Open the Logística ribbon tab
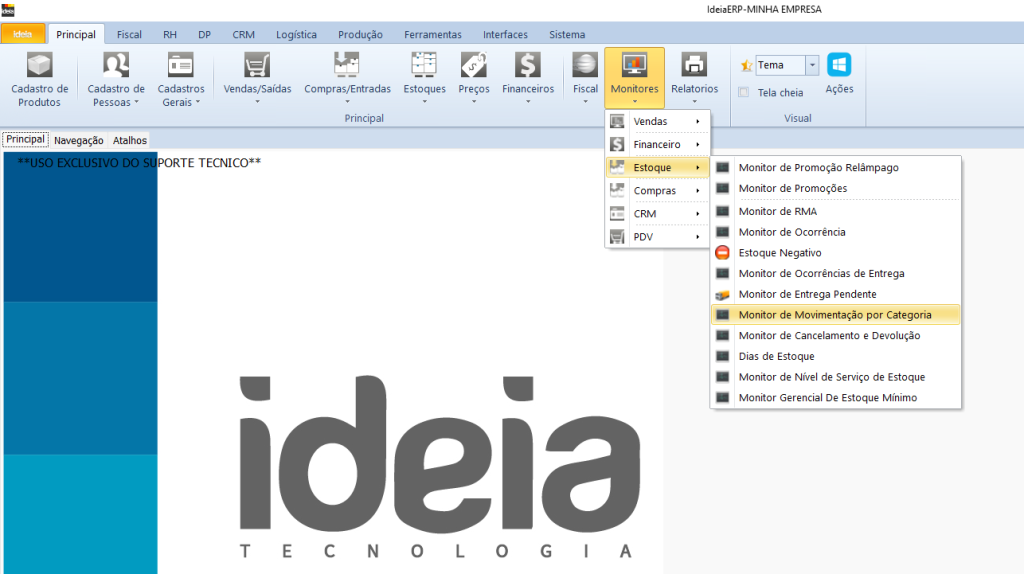The image size is (1024, 574). pos(296,34)
